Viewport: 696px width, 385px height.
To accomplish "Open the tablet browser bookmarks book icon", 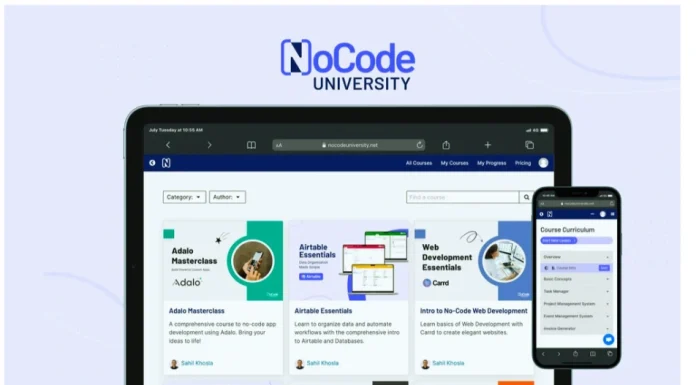I will (251, 145).
